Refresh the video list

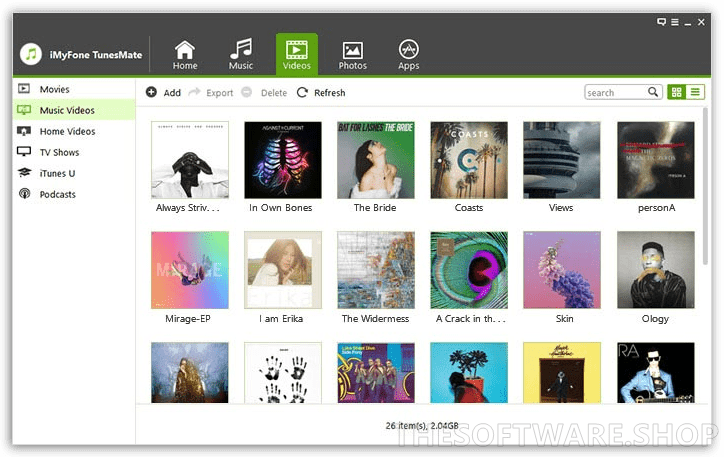(x=321, y=93)
